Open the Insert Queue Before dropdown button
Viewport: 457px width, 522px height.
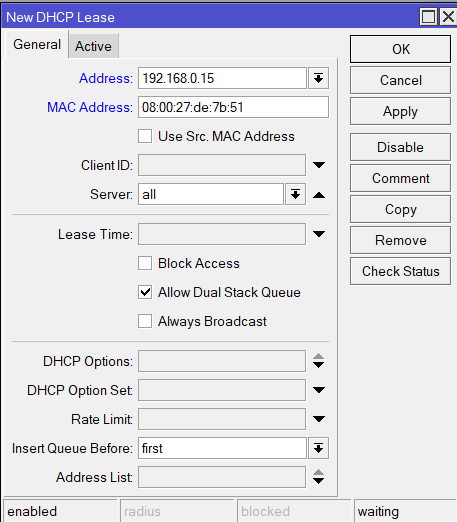pyautogui.click(x=318, y=448)
